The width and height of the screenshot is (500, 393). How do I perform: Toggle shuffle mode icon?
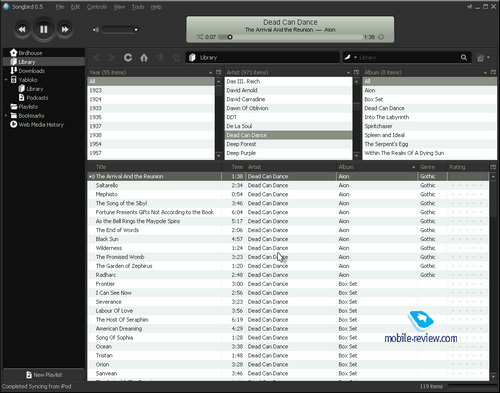199,37
